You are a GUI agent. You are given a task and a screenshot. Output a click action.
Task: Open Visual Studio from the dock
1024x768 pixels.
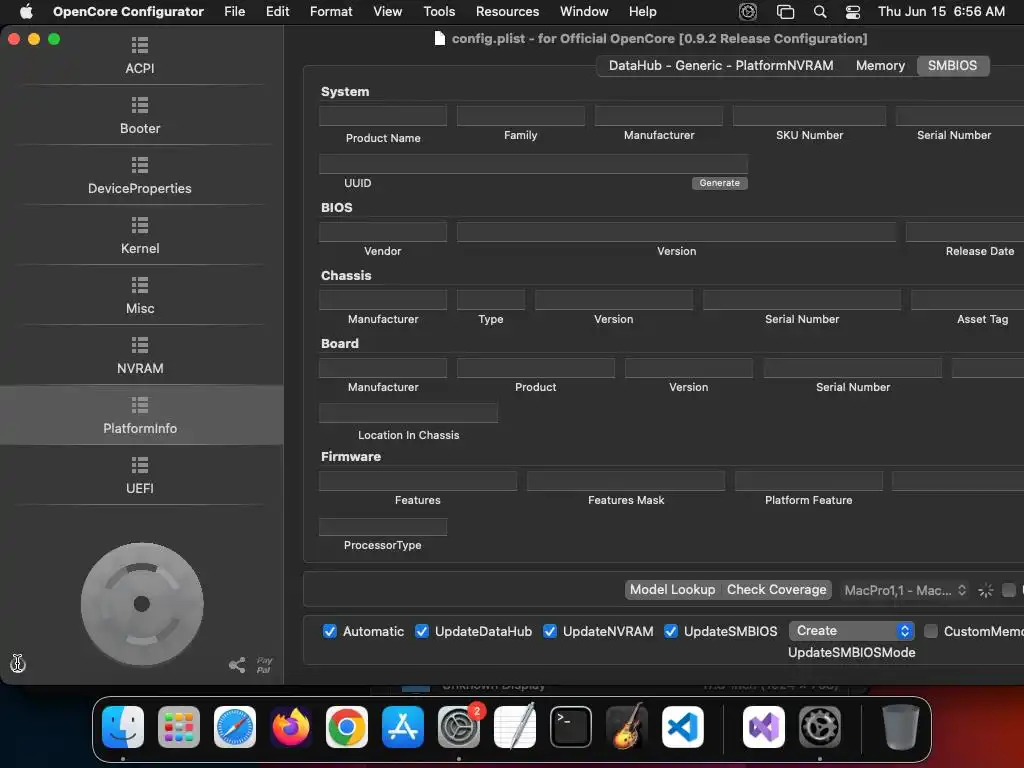click(764, 727)
